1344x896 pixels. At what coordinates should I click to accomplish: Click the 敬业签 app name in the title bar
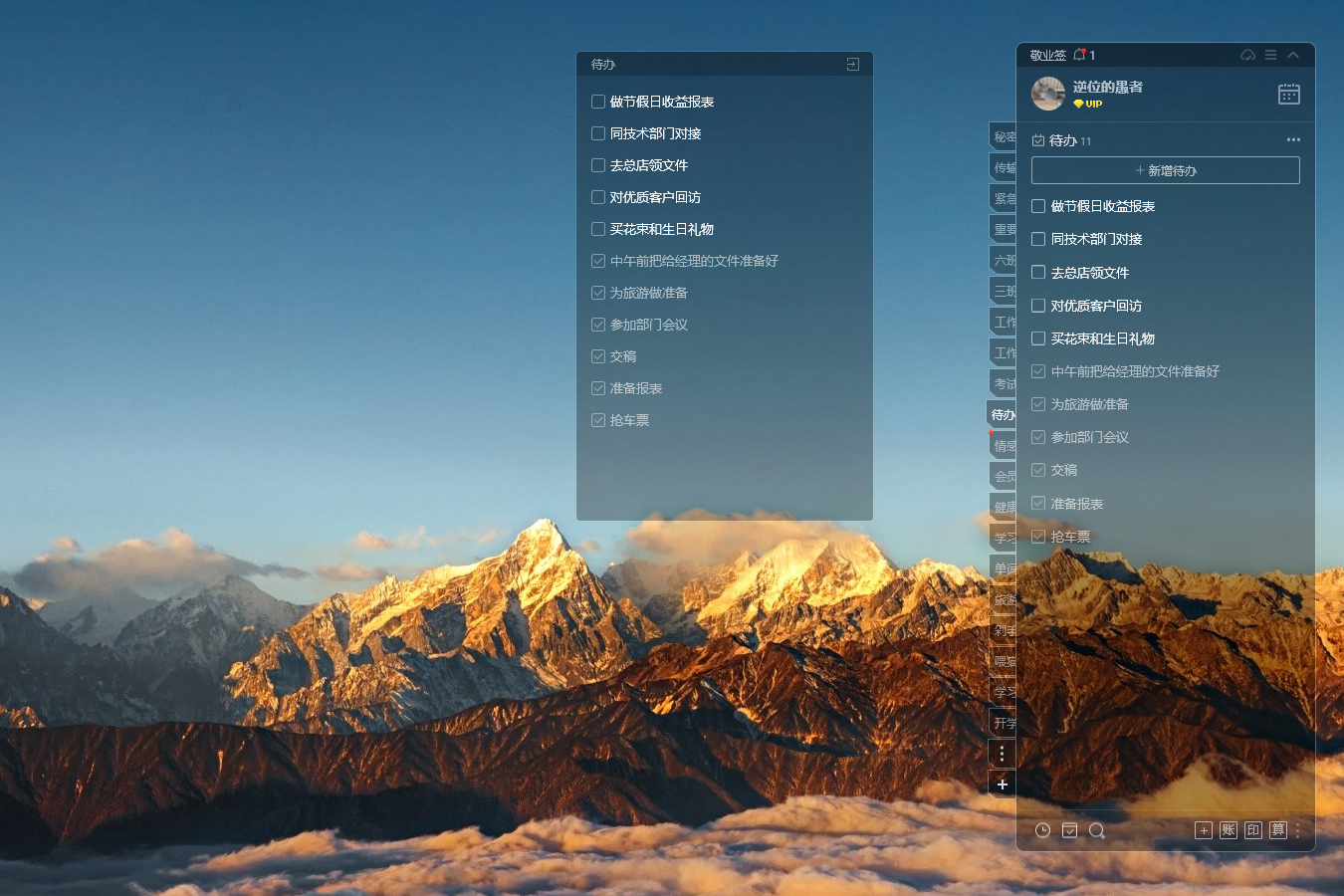coord(1047,55)
